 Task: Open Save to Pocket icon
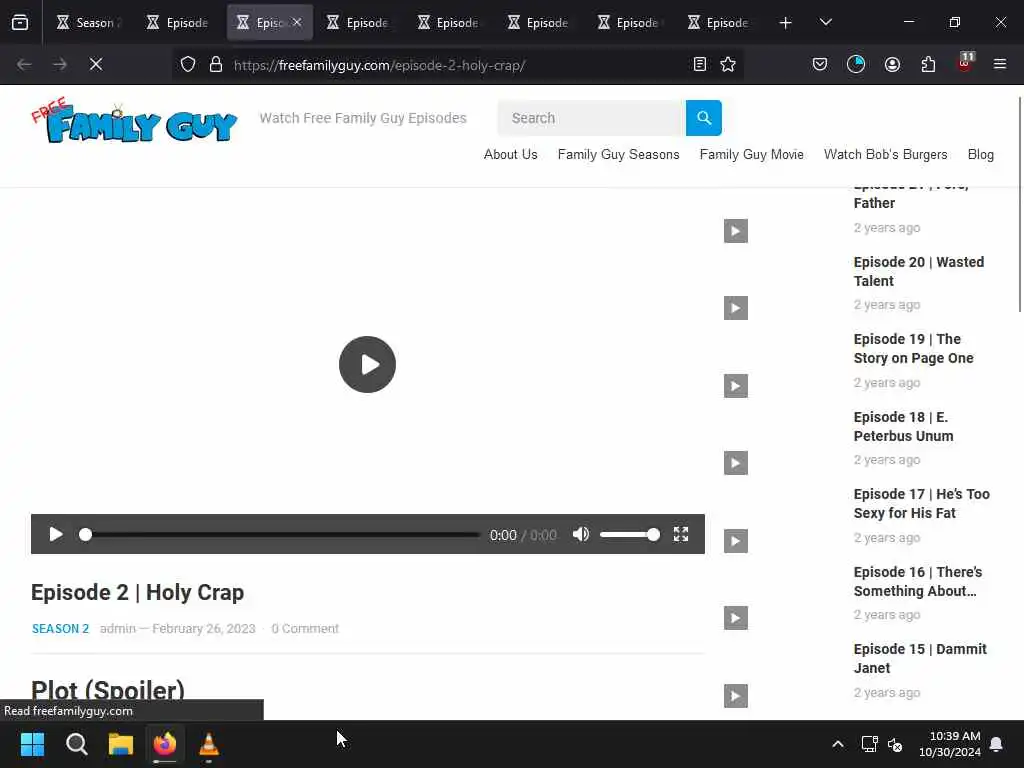pos(820,64)
